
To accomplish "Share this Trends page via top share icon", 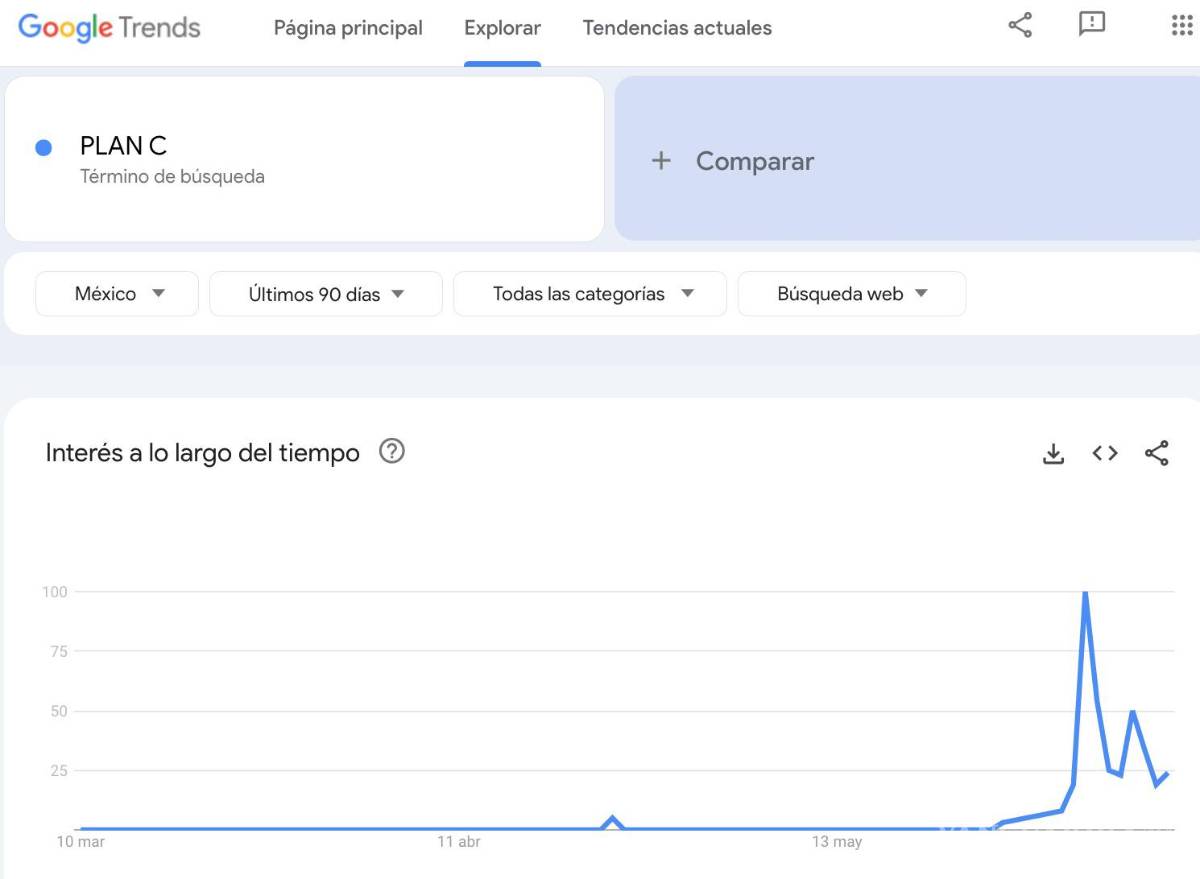I will 1020,26.
